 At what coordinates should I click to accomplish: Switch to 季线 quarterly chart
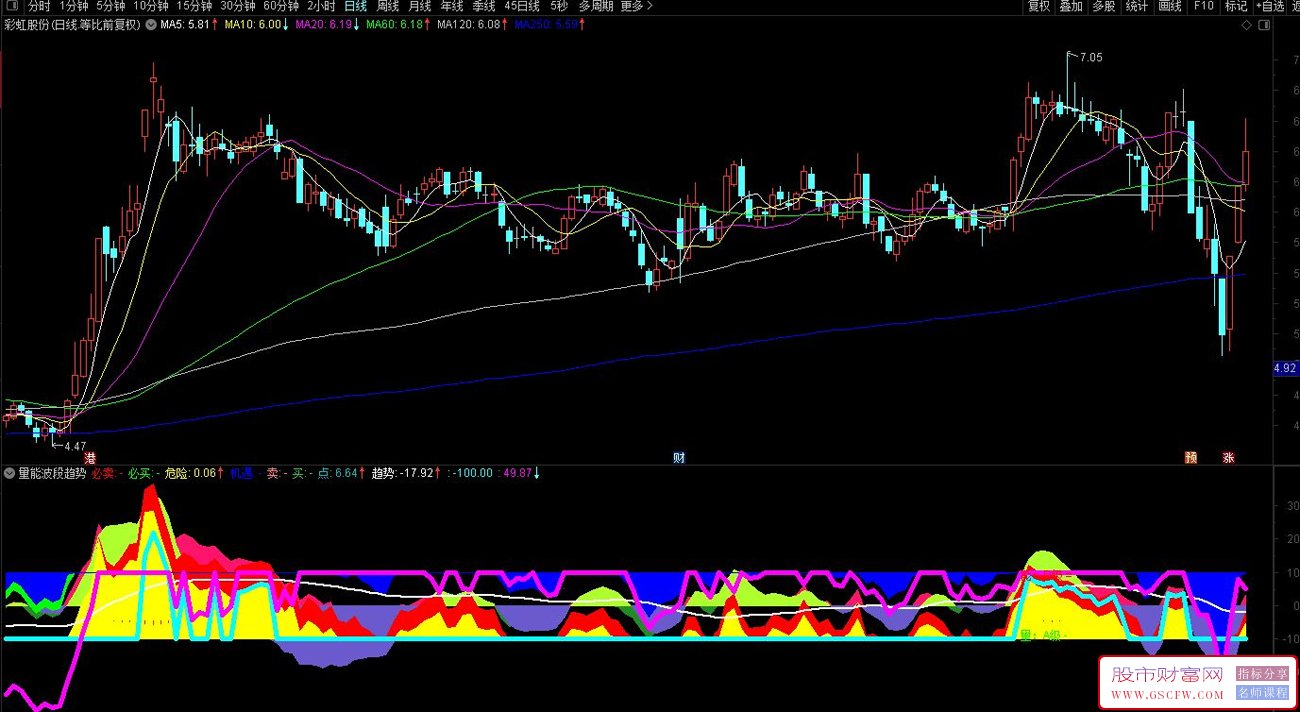tap(484, 6)
